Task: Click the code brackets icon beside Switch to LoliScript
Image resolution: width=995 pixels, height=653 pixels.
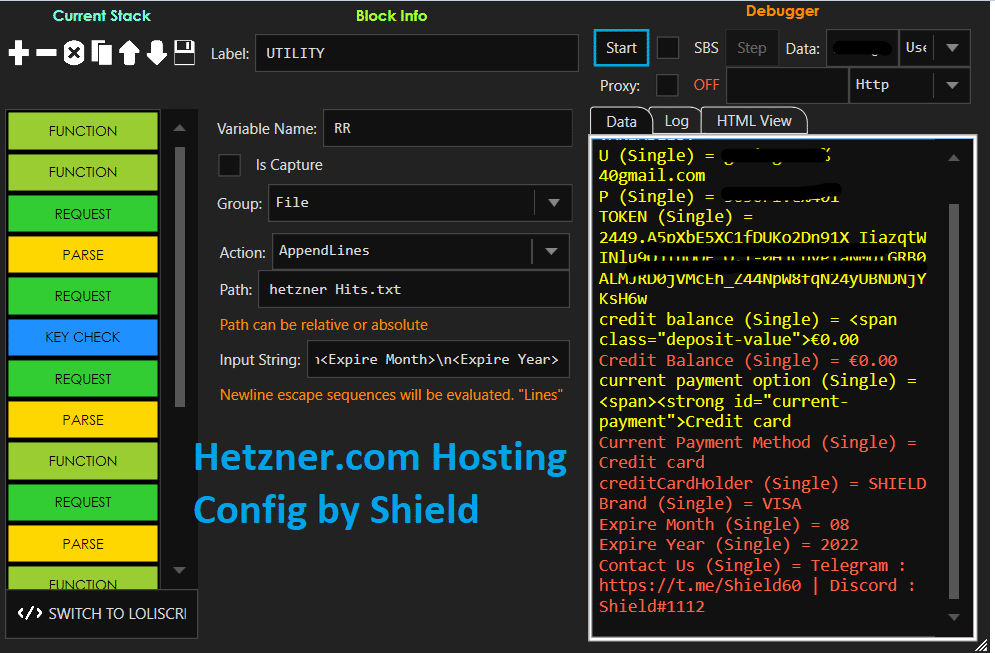Action: coord(30,613)
